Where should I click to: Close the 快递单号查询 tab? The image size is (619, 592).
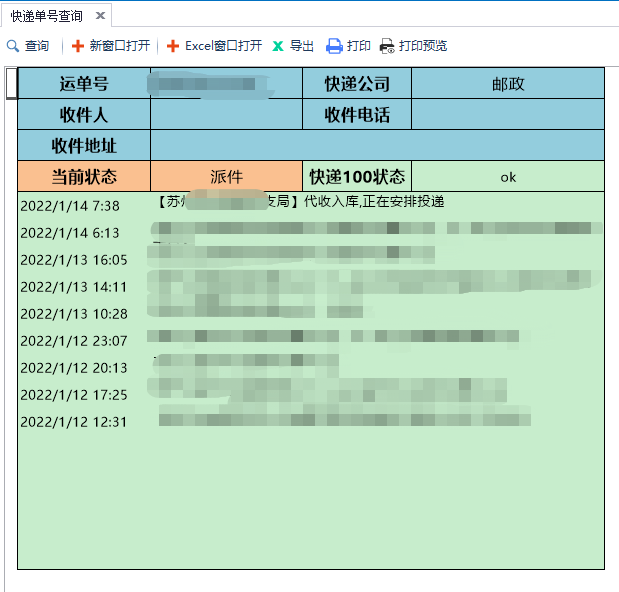[x=100, y=16]
